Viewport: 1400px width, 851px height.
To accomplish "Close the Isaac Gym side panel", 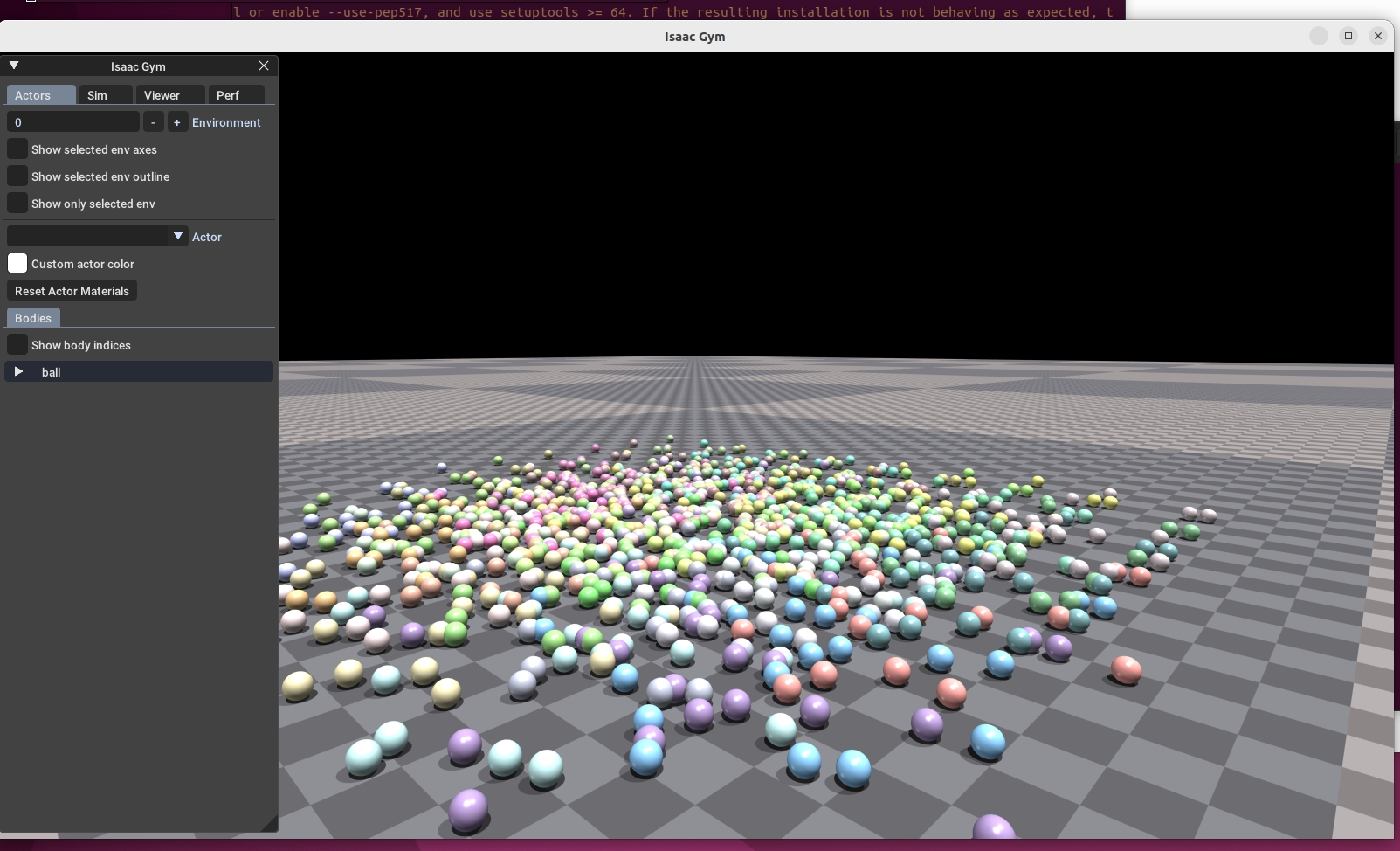I will click(x=264, y=66).
